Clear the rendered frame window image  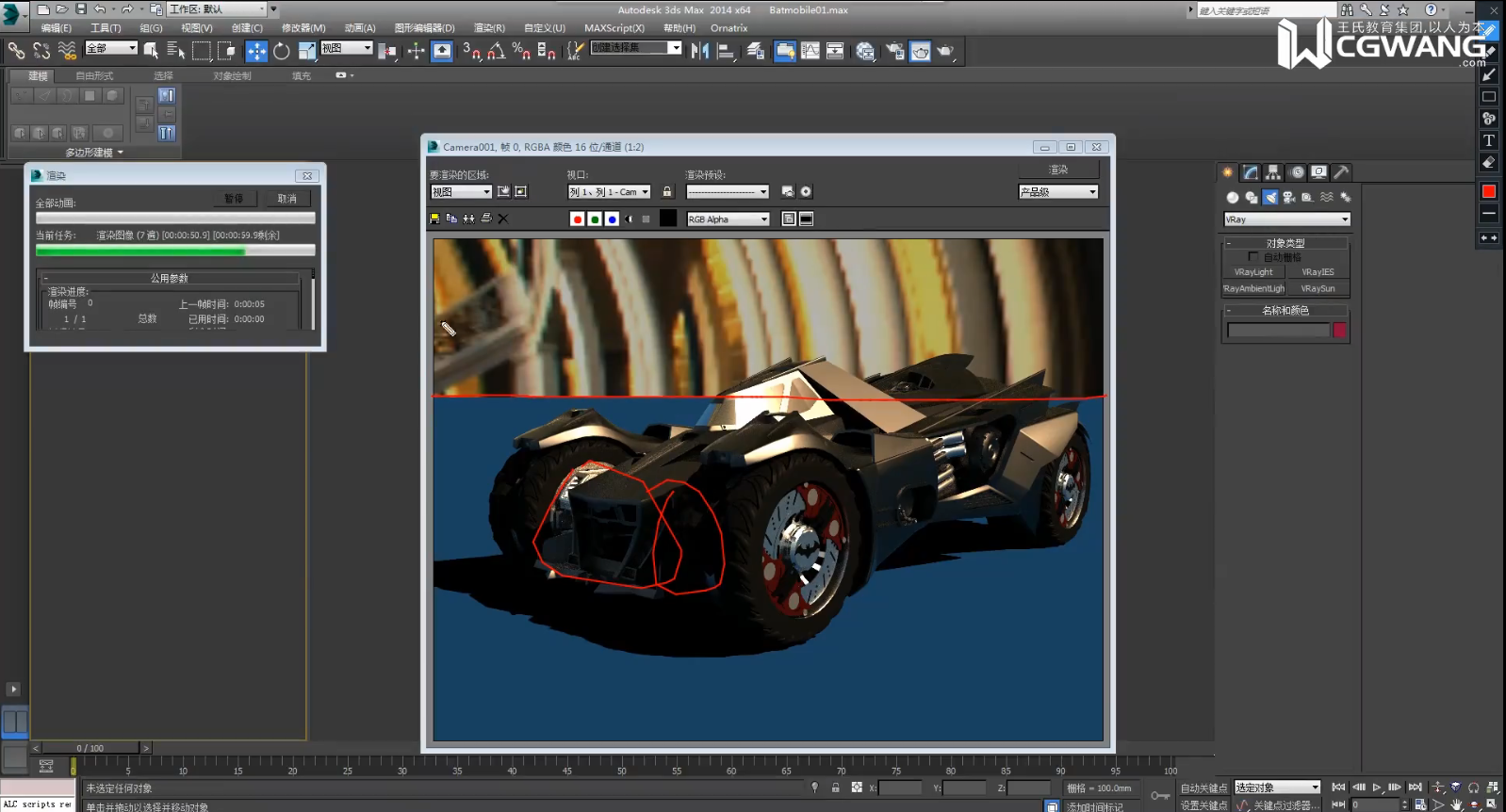503,219
